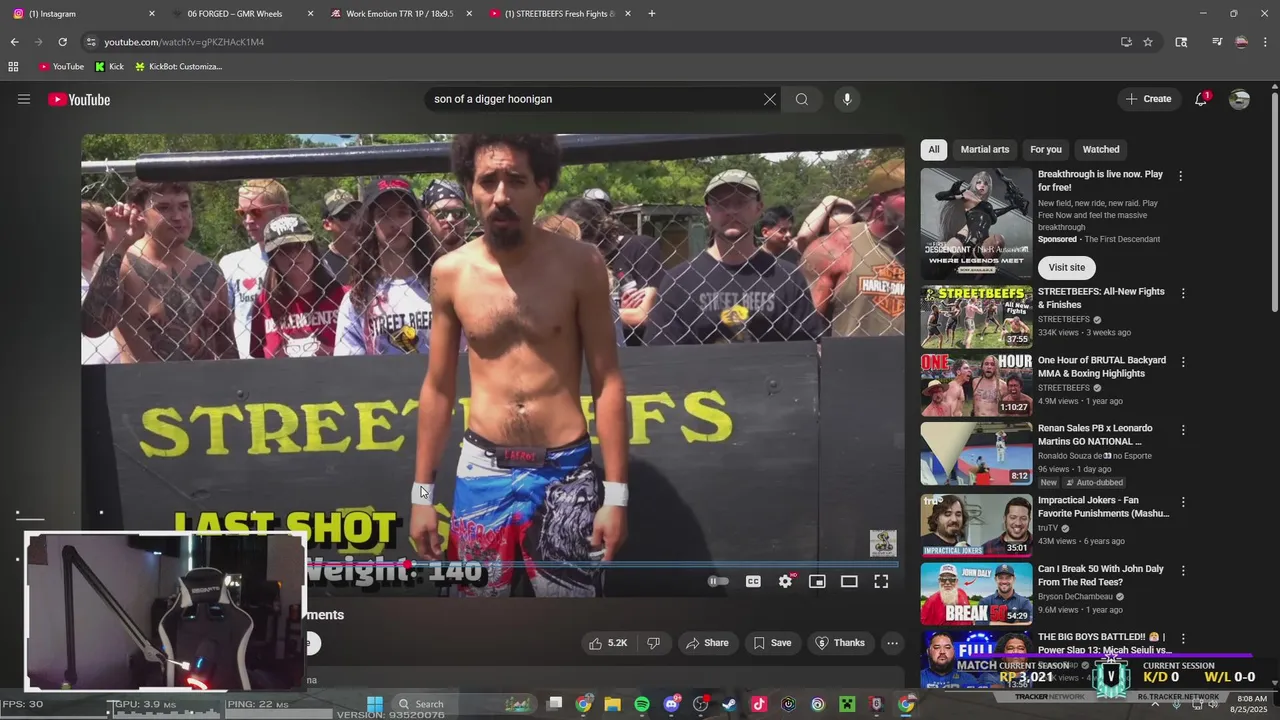1280x720 pixels.
Task: Open Windows Start menu
Action: [x=375, y=704]
